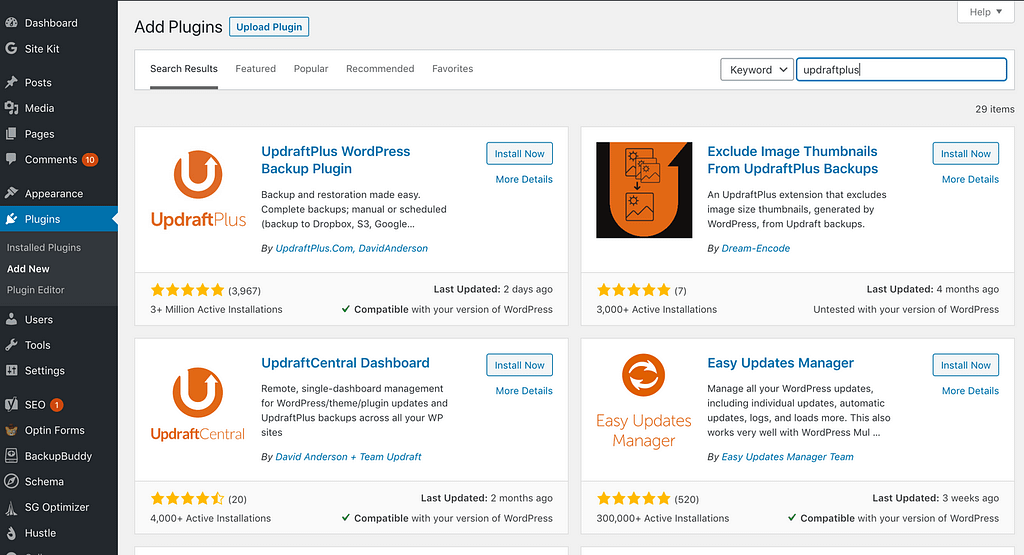This screenshot has height=555, width=1024.
Task: Open Exclude Image Thumbnails title link
Action: tap(793, 160)
